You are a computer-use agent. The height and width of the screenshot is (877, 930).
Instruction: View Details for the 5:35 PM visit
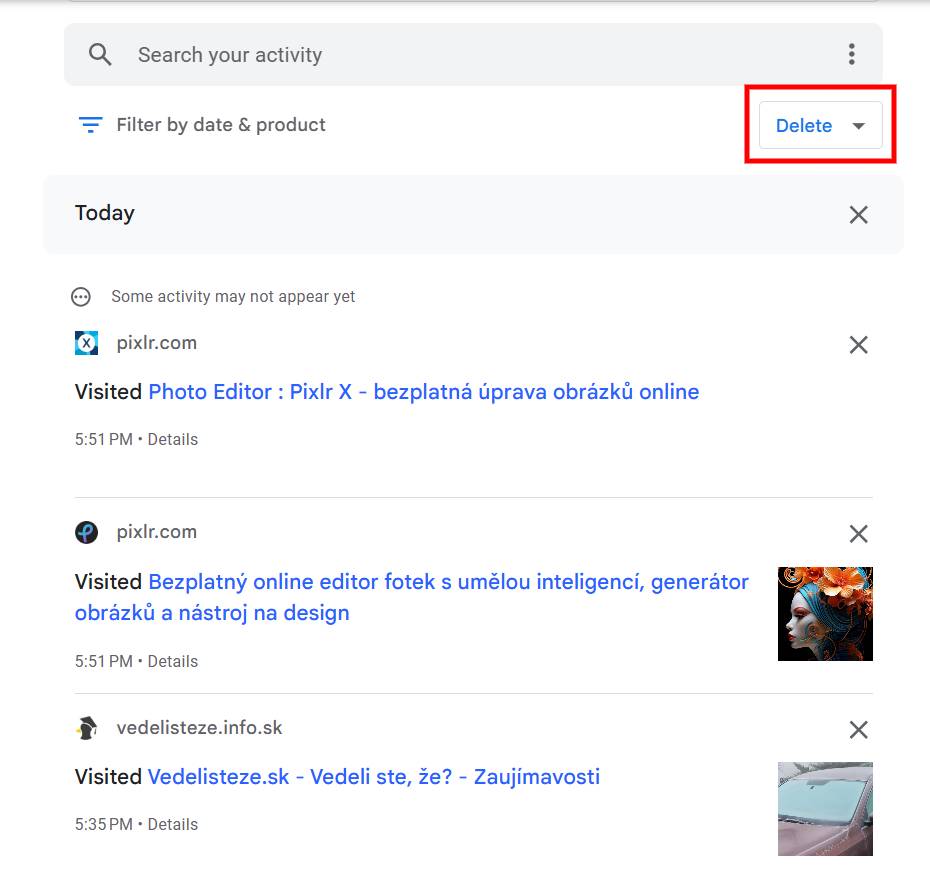click(173, 824)
